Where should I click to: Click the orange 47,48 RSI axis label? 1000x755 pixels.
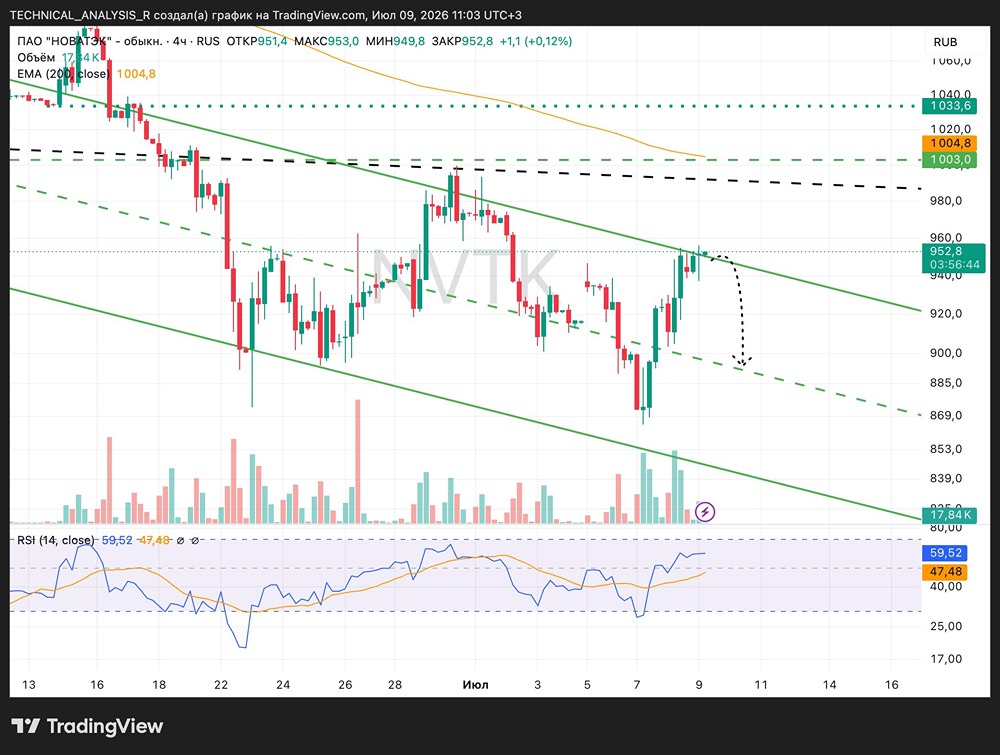pyautogui.click(x=945, y=571)
